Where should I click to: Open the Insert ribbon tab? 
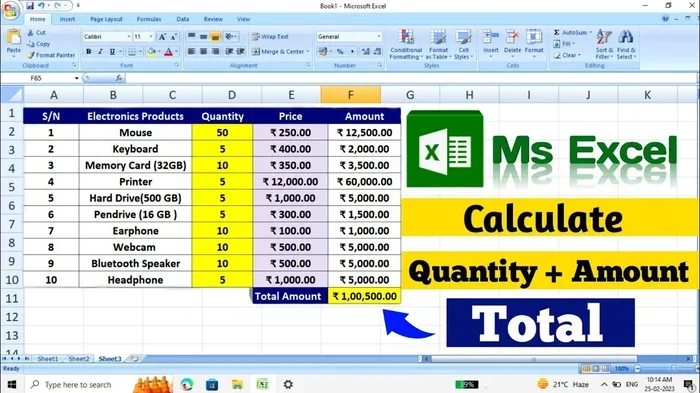pos(67,19)
